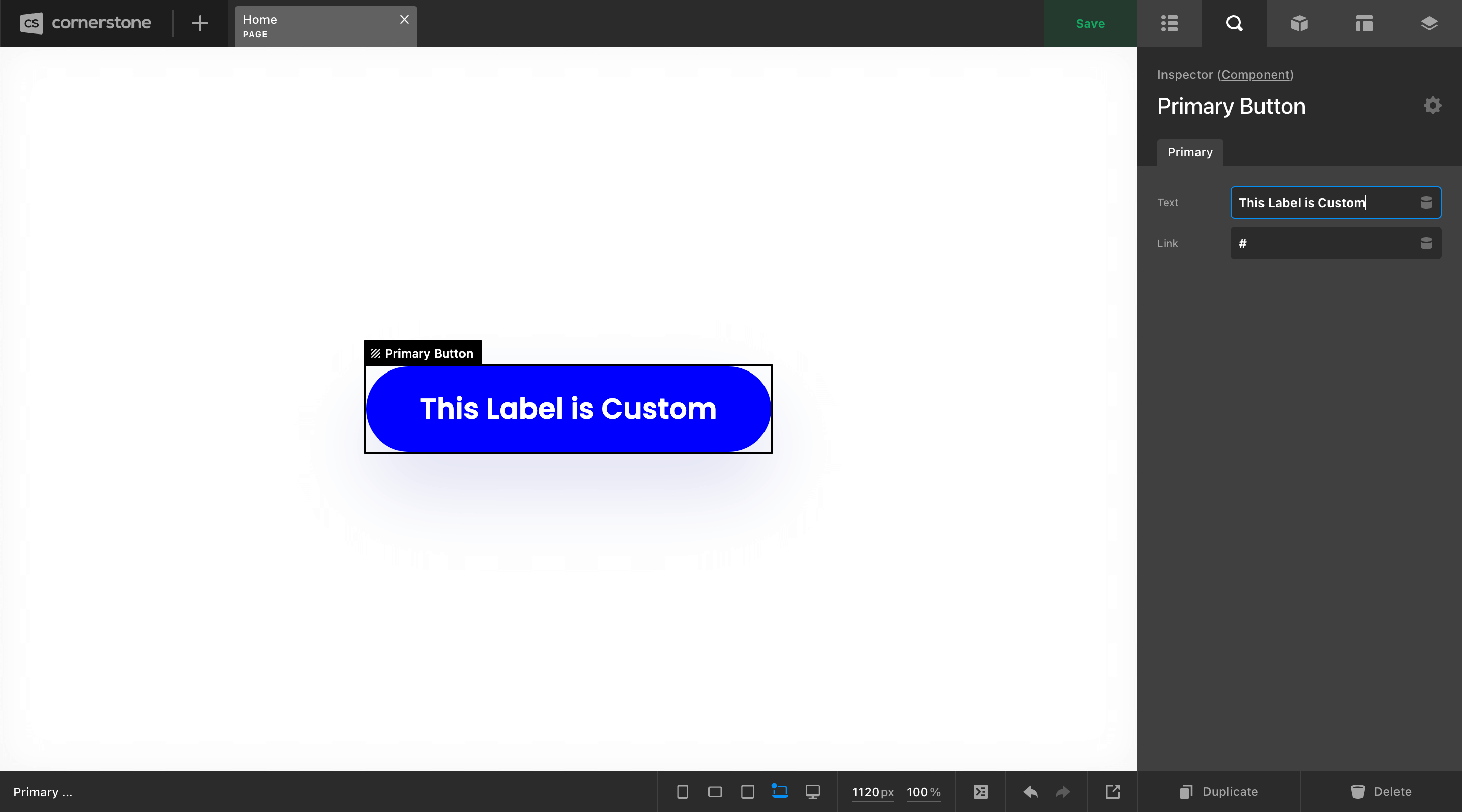Open the Outline list panel icon
1462x812 pixels.
coord(1169,23)
